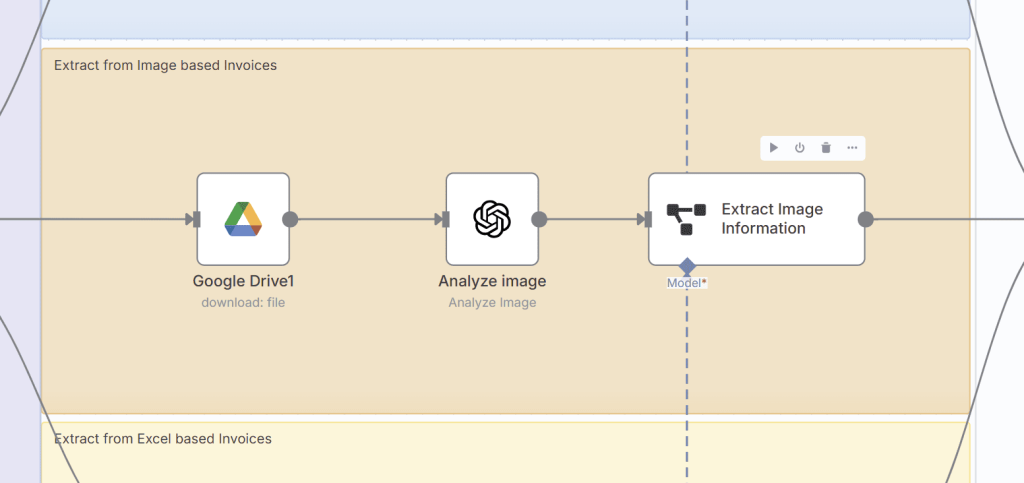Select the 'Extract from Image based Invoices' note
Viewport: 1024px width, 483px height.
[x=165, y=65]
